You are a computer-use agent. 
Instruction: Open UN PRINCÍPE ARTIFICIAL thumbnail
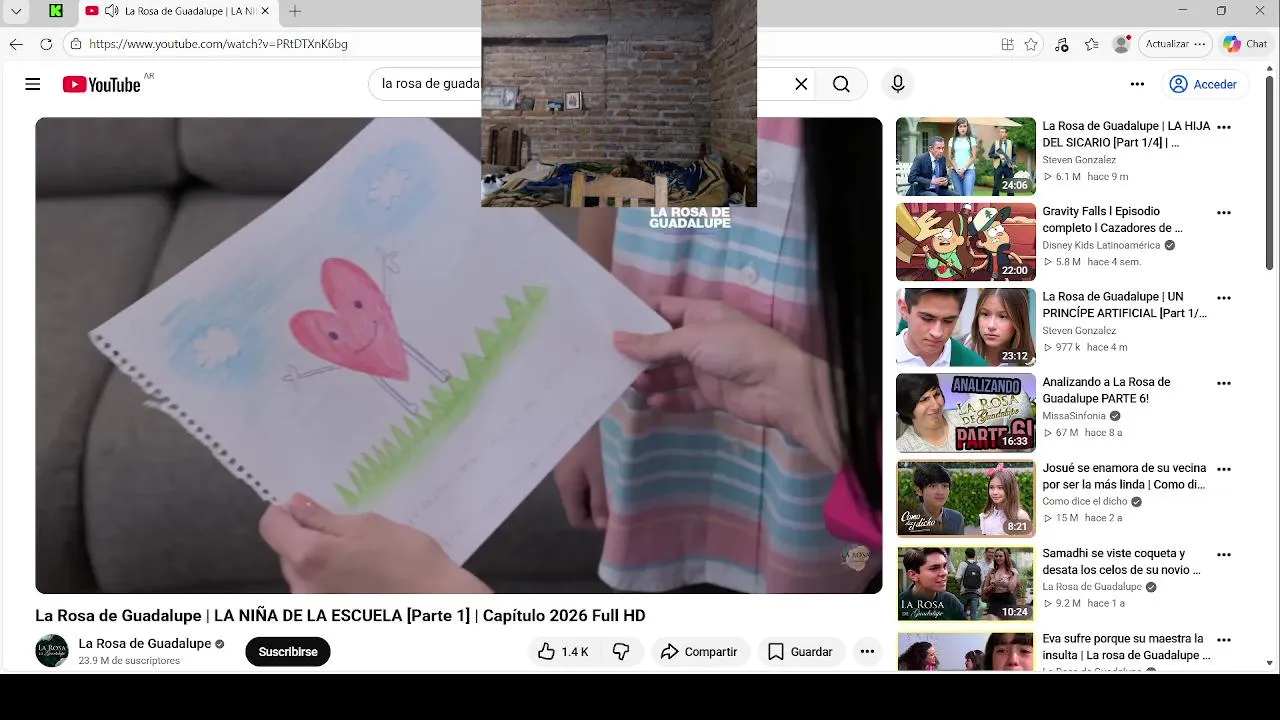tap(966, 327)
